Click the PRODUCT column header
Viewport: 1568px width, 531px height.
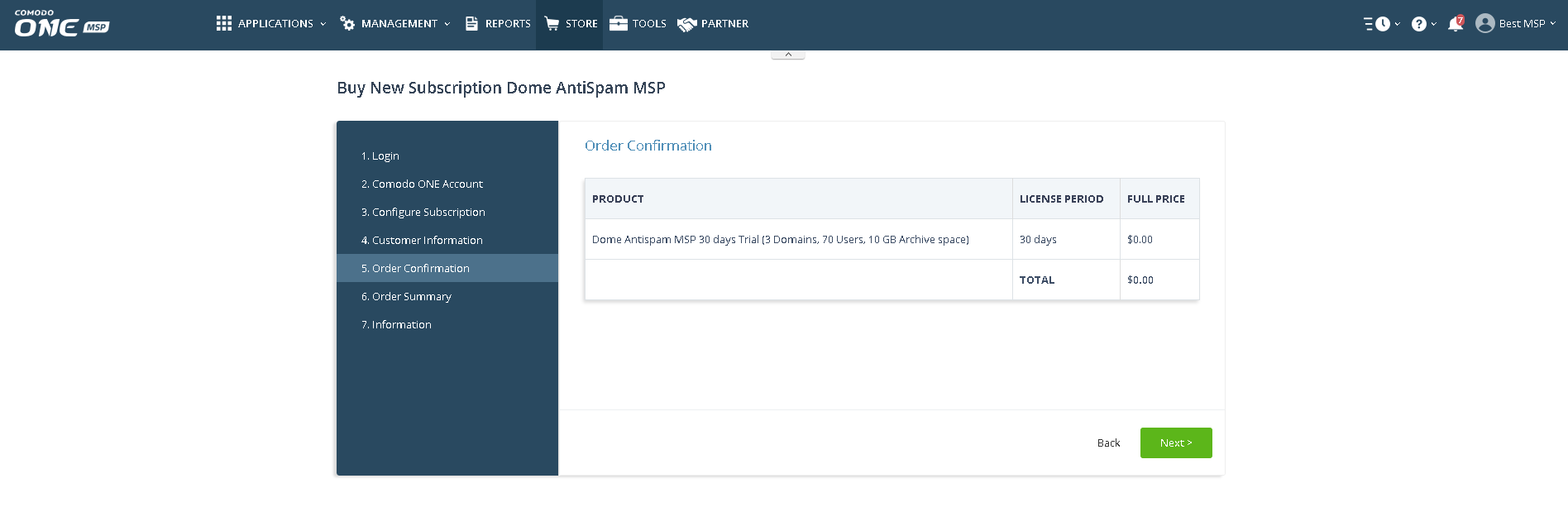798,199
